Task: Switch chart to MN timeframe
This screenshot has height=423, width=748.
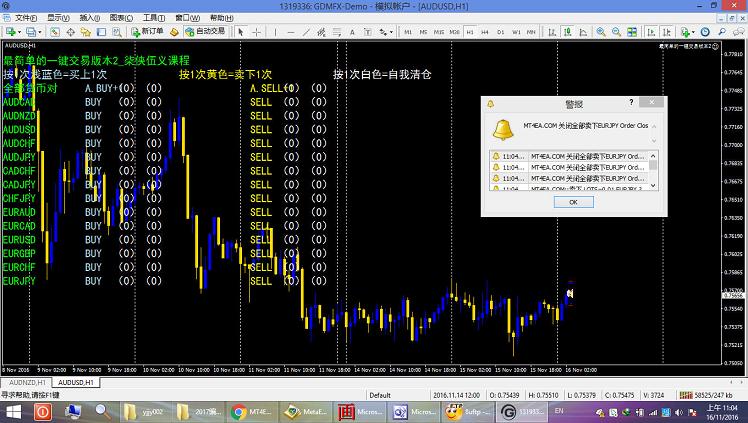Action: pyautogui.click(x=531, y=32)
